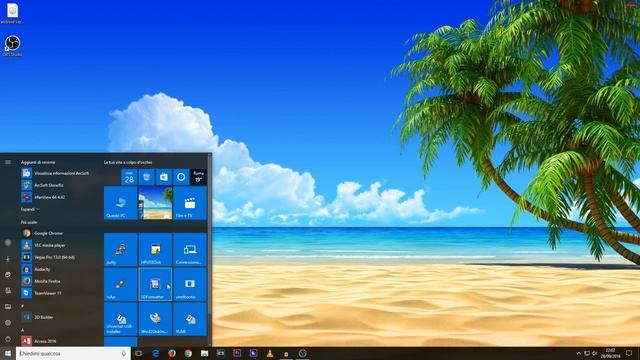
Task: Select the OBS Studio desktop shortcut
Action: [x=13, y=45]
